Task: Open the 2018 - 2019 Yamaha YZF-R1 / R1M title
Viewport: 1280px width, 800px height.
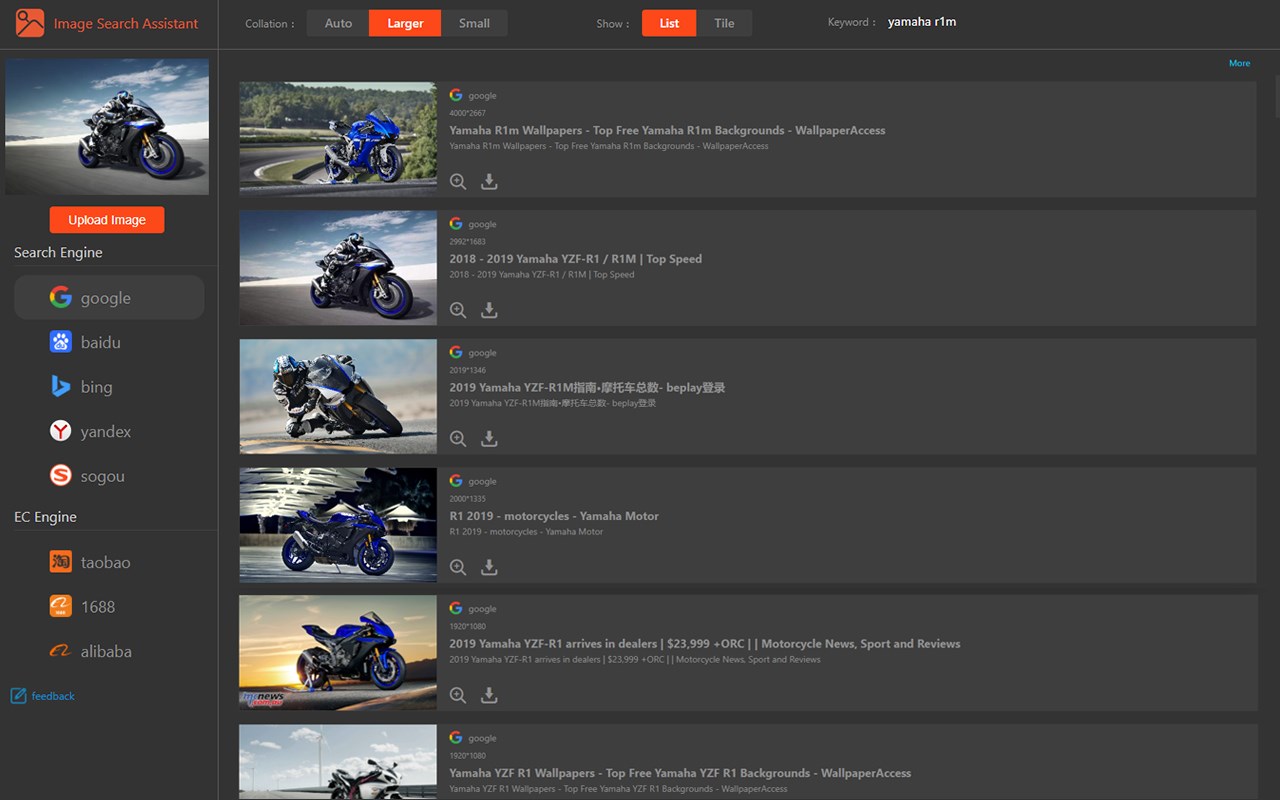Action: (x=576, y=259)
